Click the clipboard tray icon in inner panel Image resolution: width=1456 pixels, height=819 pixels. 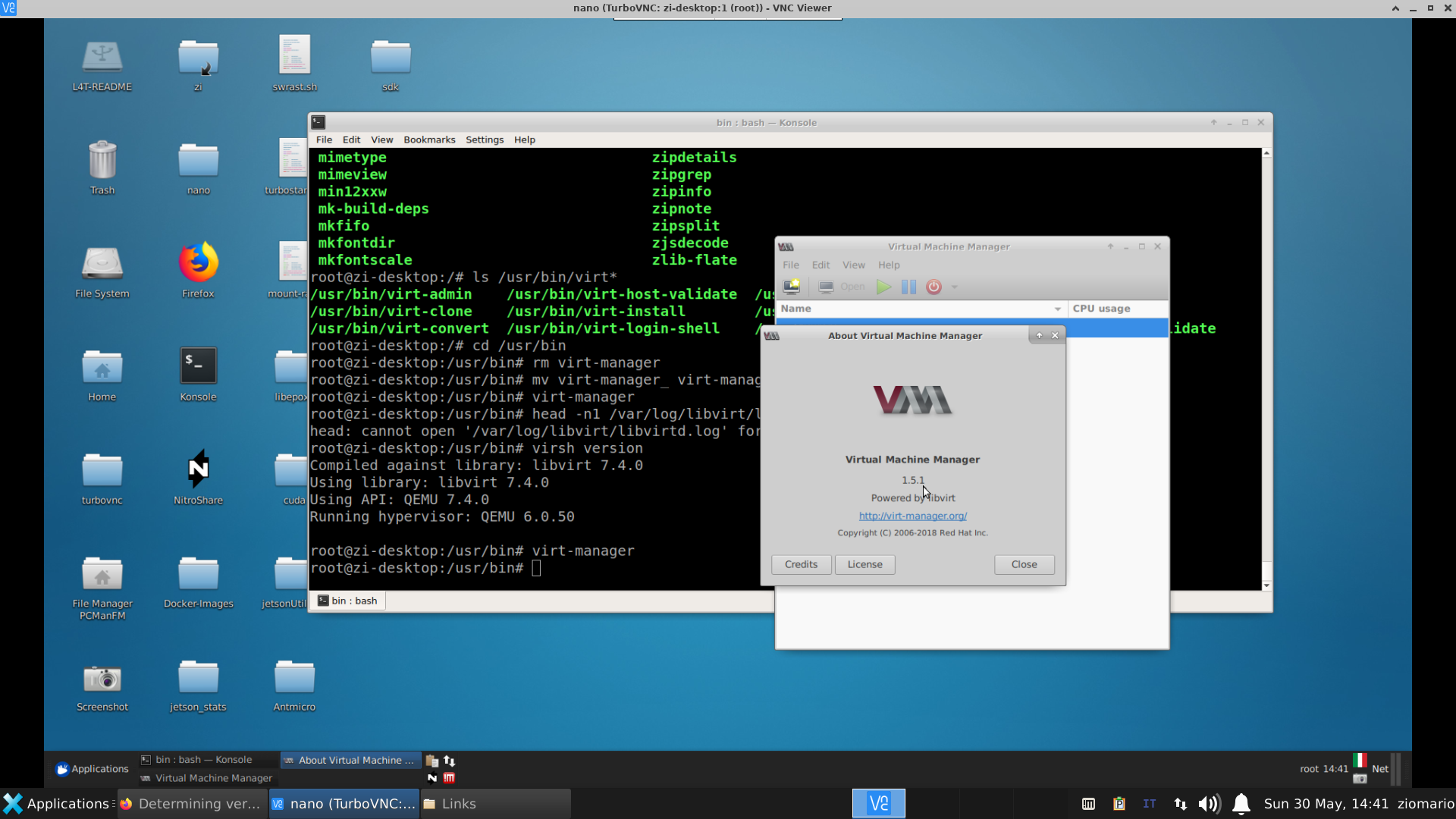click(x=432, y=760)
